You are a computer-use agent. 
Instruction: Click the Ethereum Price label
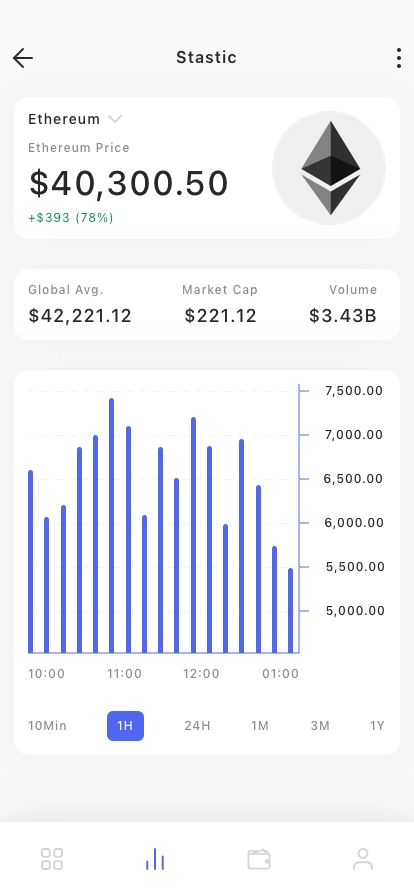pos(79,148)
